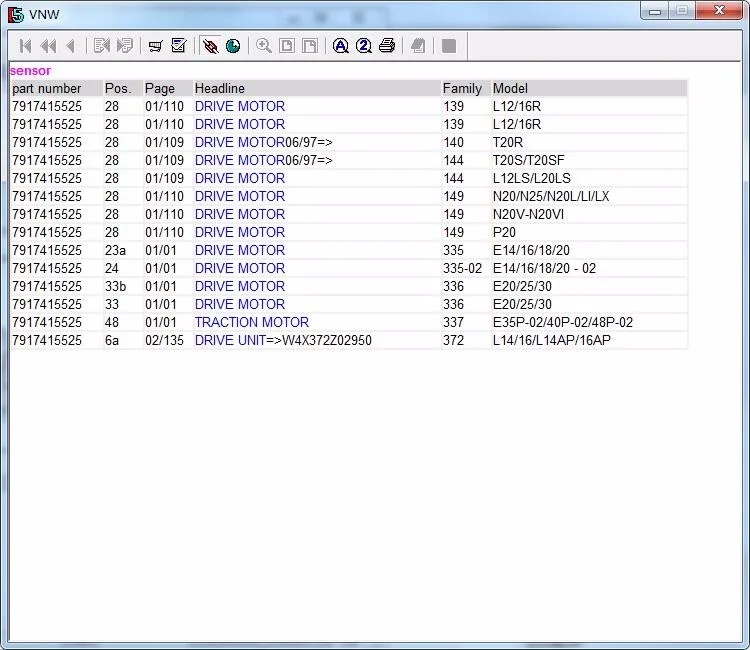Screen dimensions: 750x650
Task: Close the VNW window
Action: [719, 11]
